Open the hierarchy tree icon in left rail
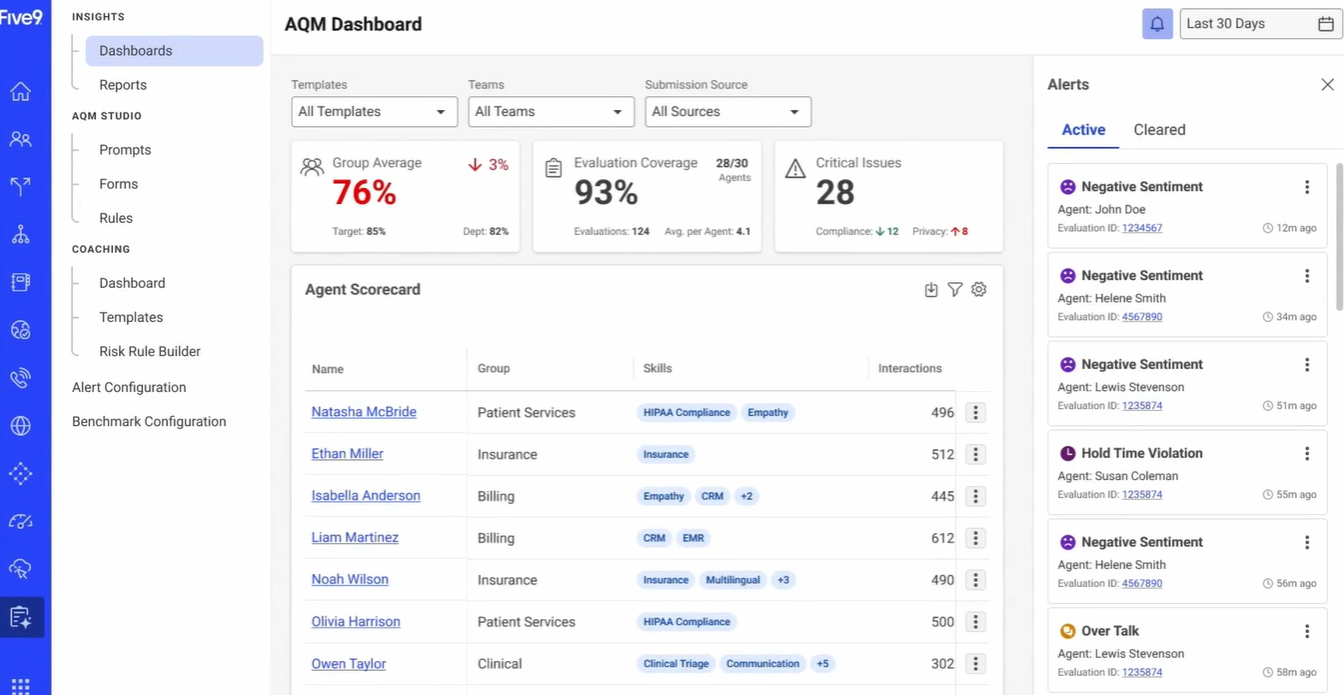The height and width of the screenshot is (695, 1344). point(20,235)
